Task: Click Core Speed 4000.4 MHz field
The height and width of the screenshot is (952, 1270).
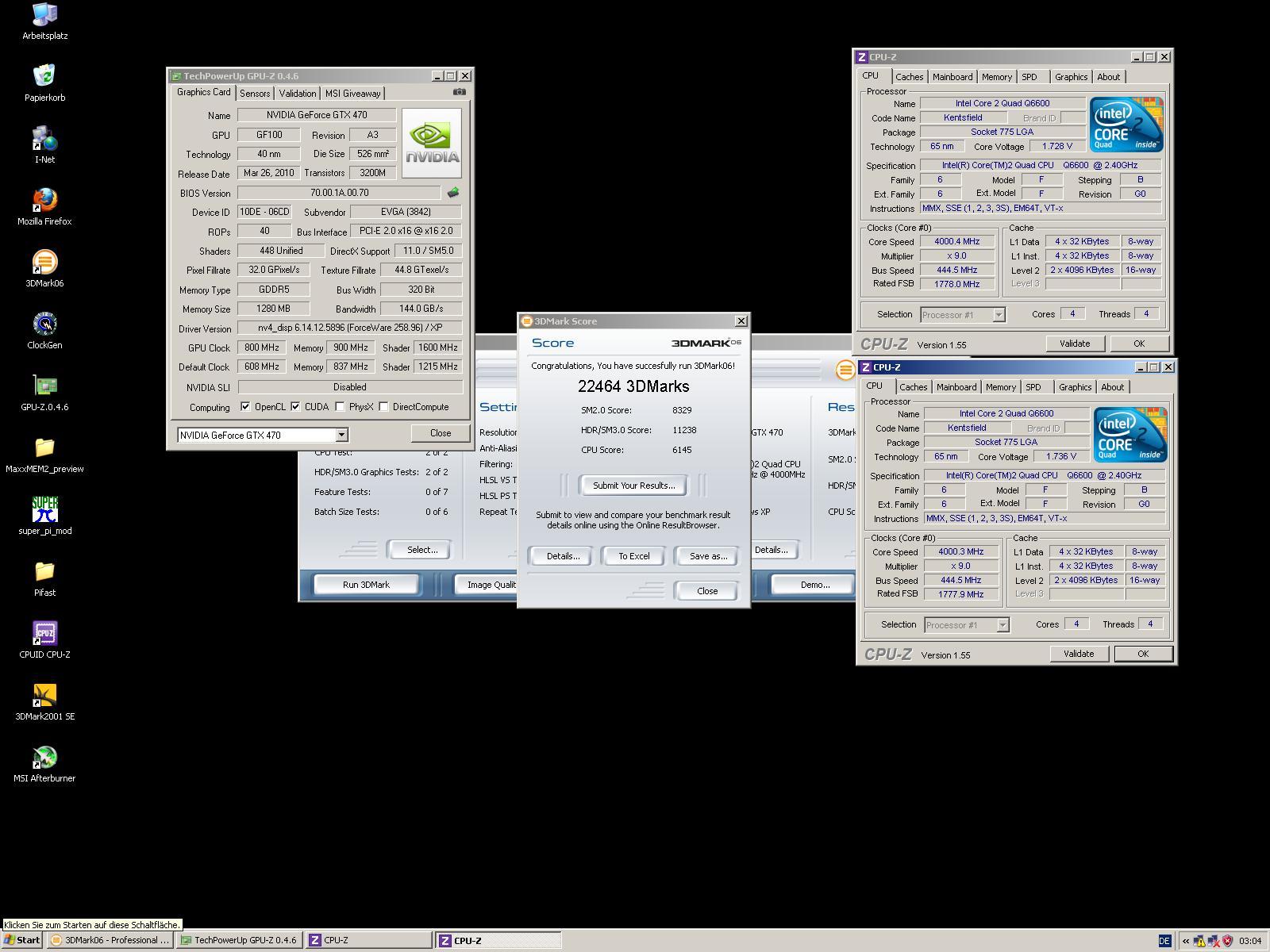Action: click(x=957, y=242)
